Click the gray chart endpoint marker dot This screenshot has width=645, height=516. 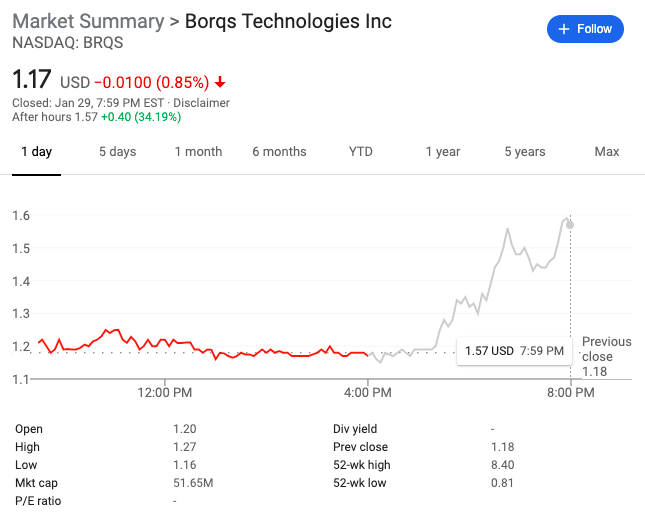pos(570,224)
